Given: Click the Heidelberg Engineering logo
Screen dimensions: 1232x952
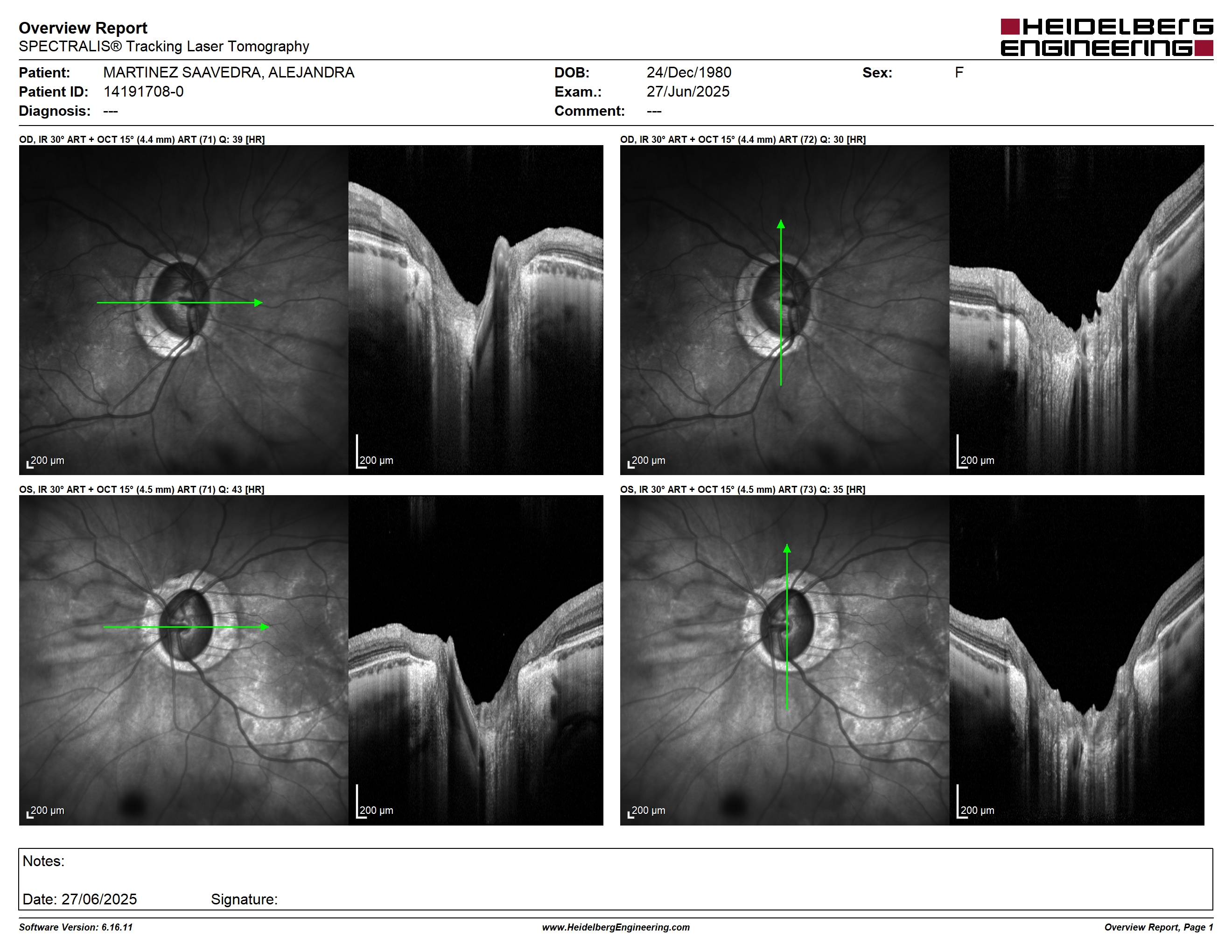Looking at the screenshot, I should coord(1107,37).
